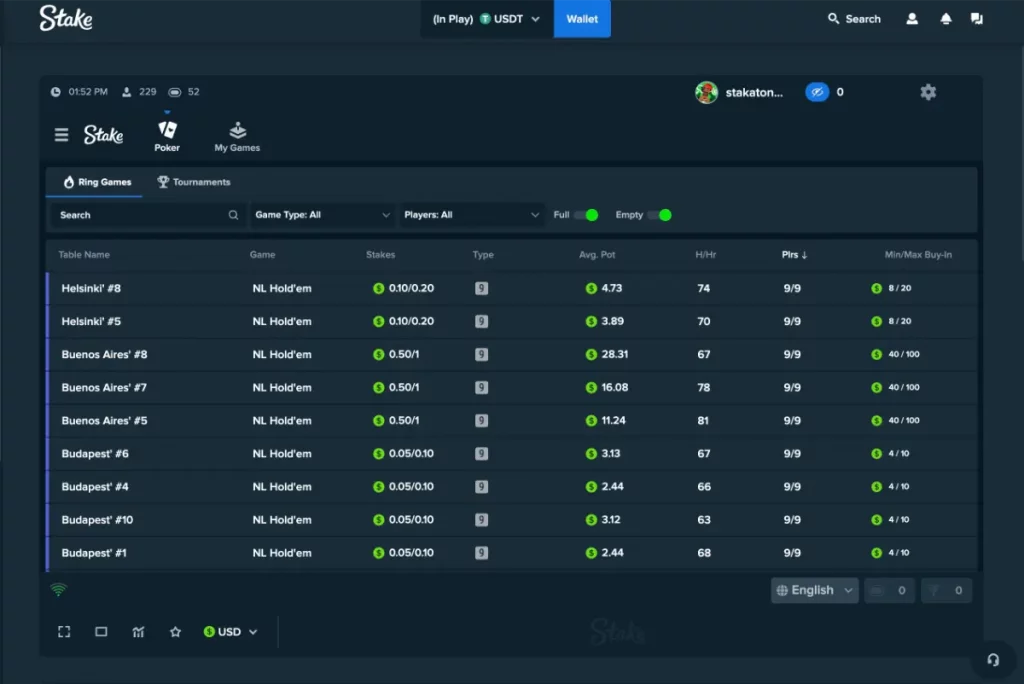This screenshot has width=1024, height=684.
Task: Toggle the Empty tables switch
Action: click(659, 215)
